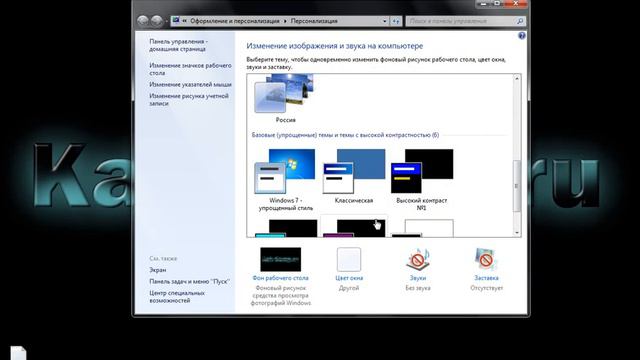Click the theme list scrollbar thumb
640x360 pixels.
[x=517, y=186]
